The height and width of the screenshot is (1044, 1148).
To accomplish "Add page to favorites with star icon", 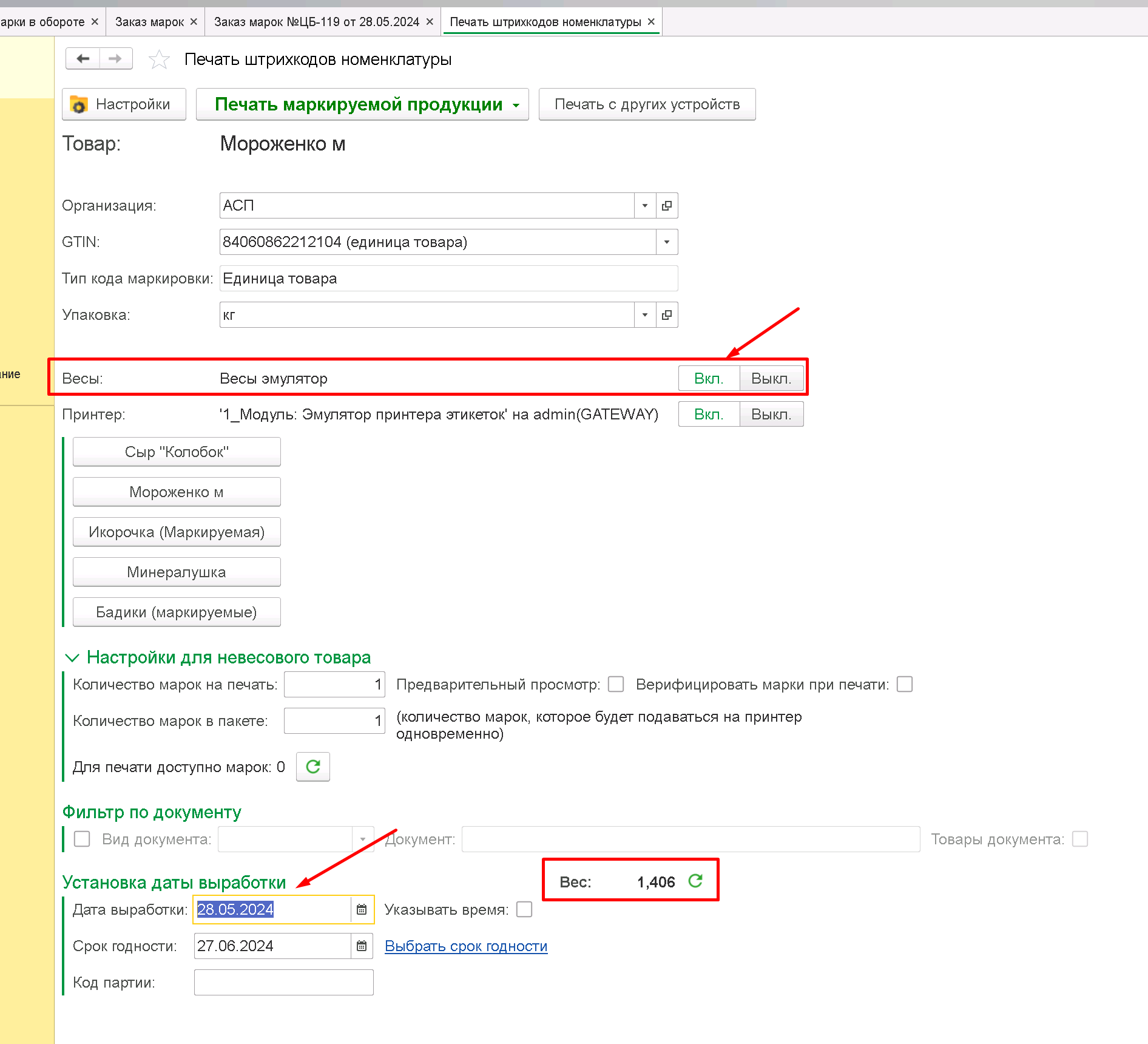I will [x=159, y=59].
